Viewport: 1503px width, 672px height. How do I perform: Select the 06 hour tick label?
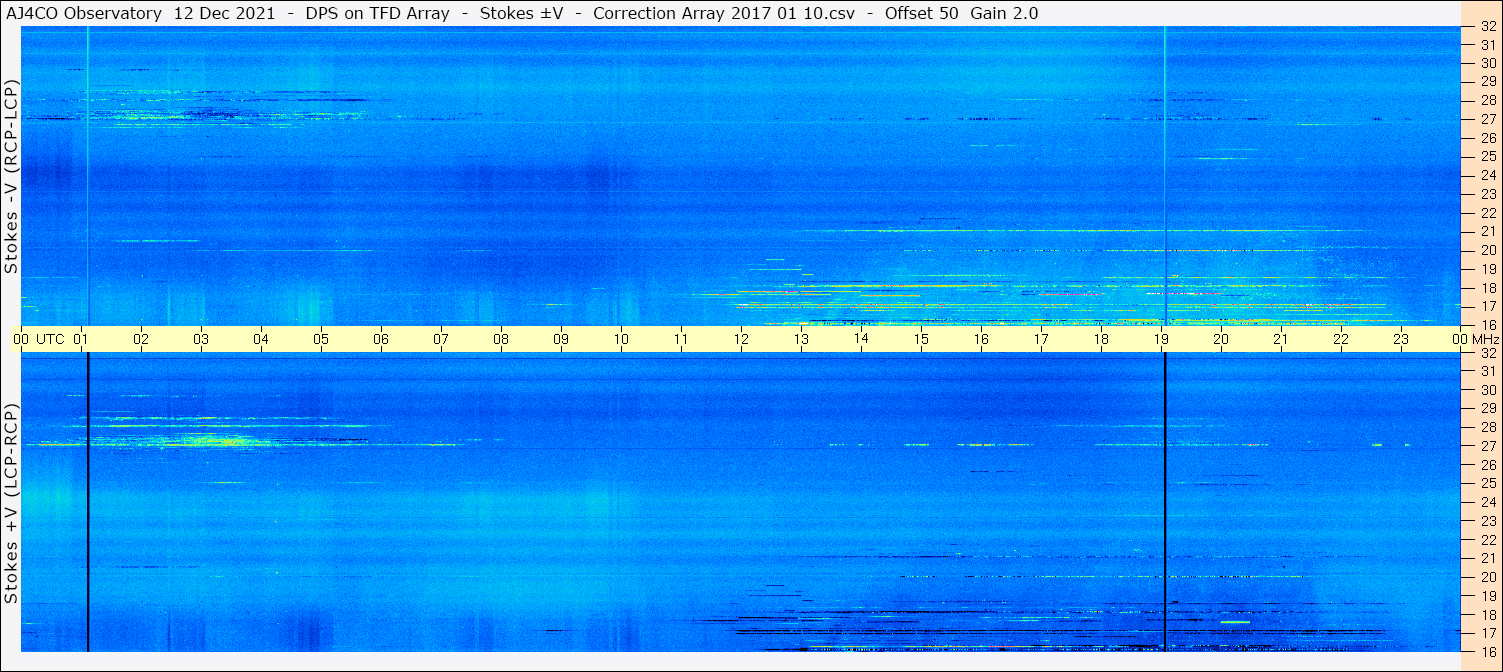coord(382,340)
